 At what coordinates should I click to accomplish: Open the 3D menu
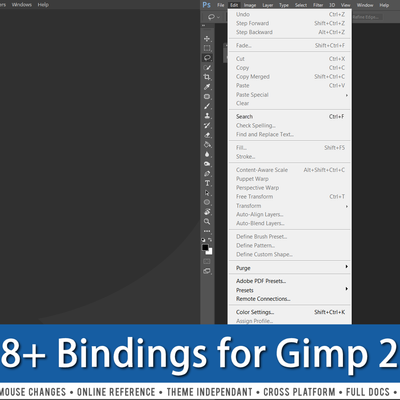(332, 5)
